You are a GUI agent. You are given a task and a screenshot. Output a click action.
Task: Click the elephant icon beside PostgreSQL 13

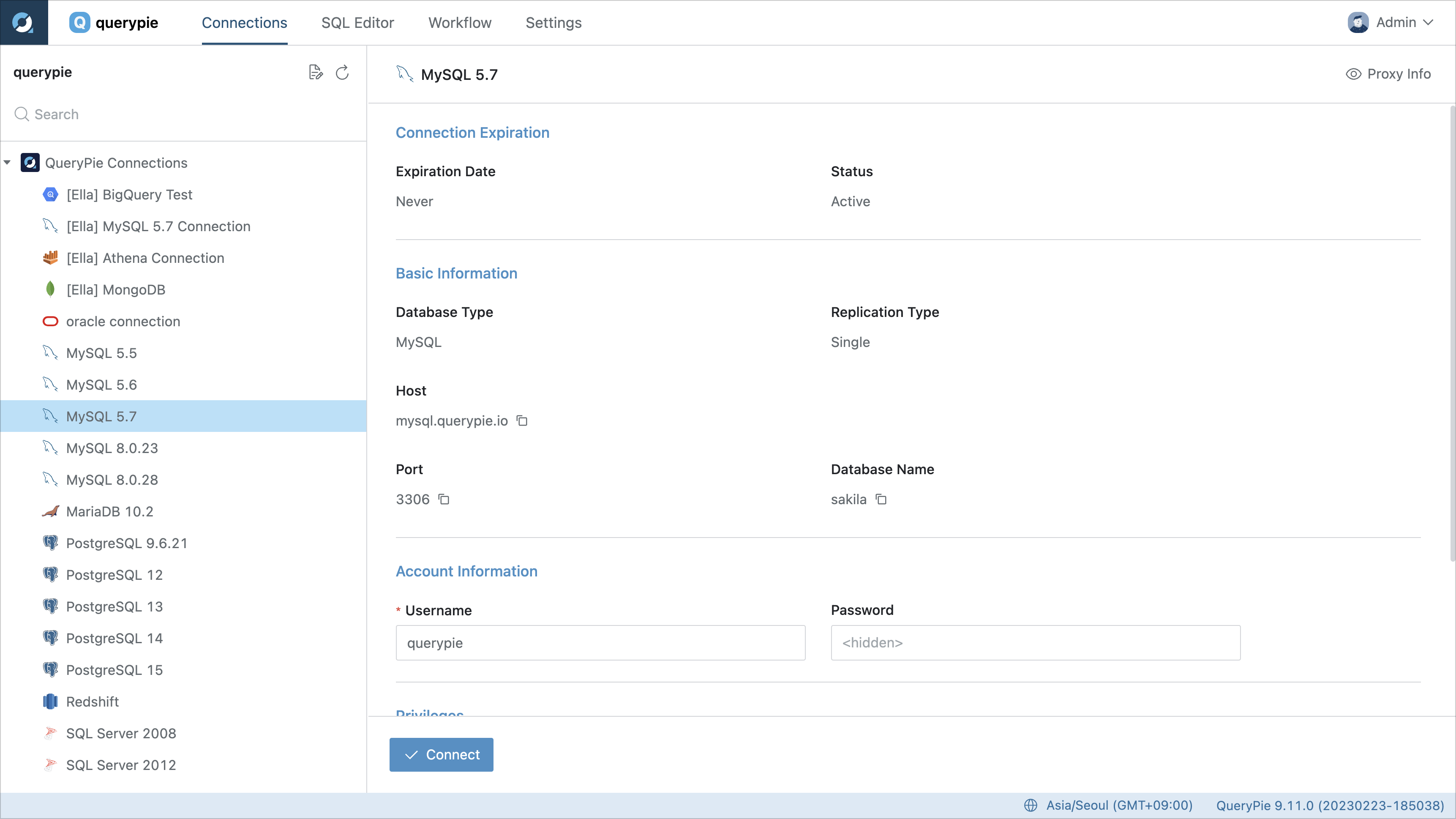pyautogui.click(x=50, y=606)
